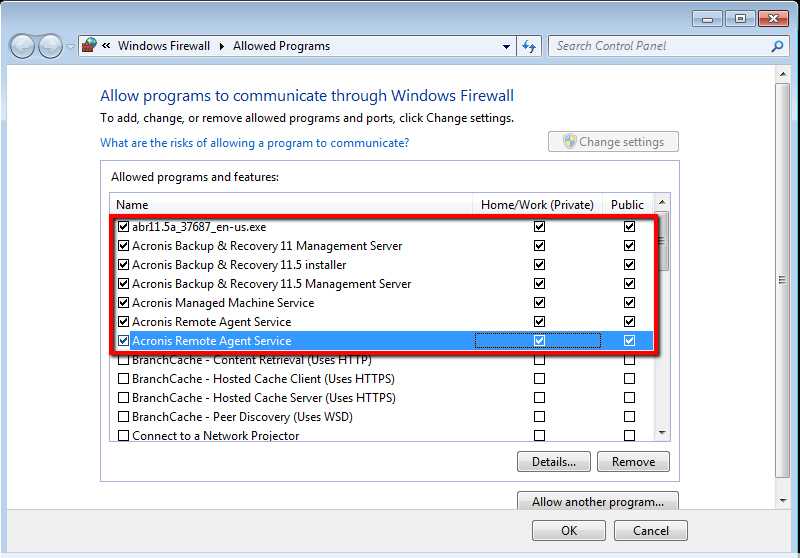Toggle Private checkbox for abr11.5a_37687_en-us.exe
This screenshot has height=558, width=800.
(539, 226)
